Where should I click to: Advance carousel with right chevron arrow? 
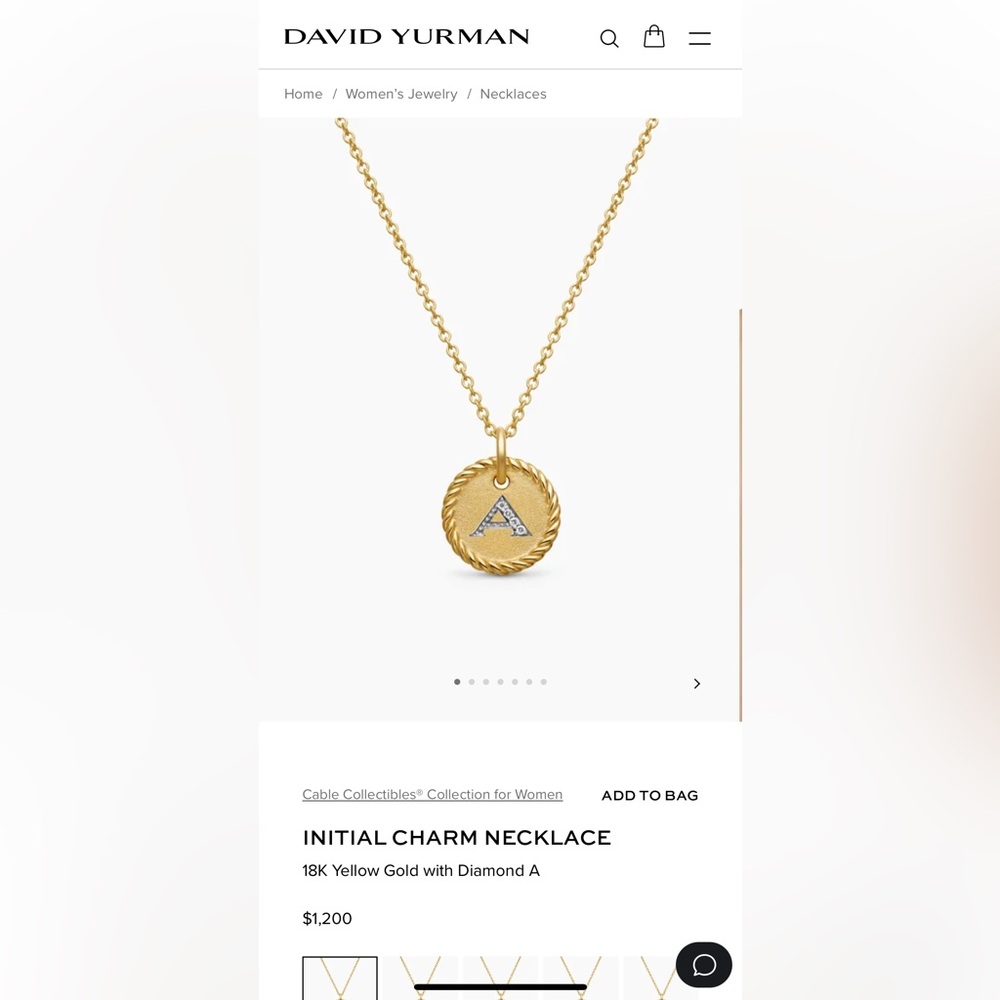pos(696,684)
